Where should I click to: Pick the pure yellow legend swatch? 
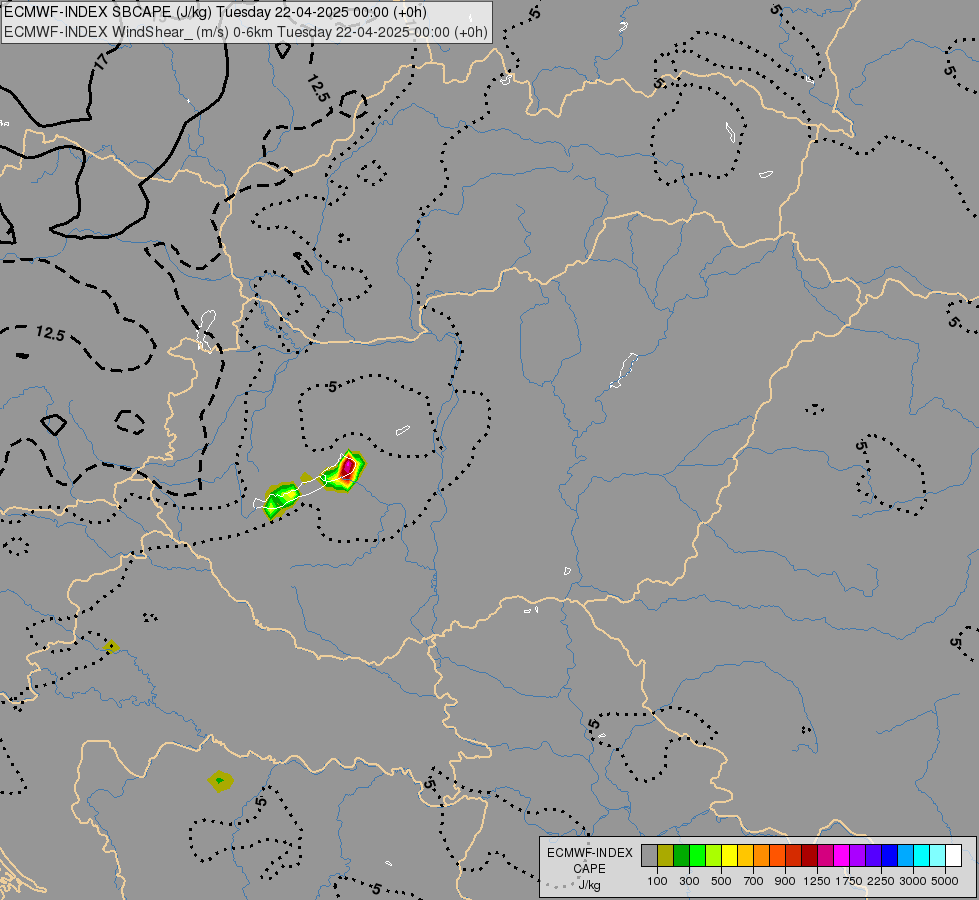pos(729,855)
